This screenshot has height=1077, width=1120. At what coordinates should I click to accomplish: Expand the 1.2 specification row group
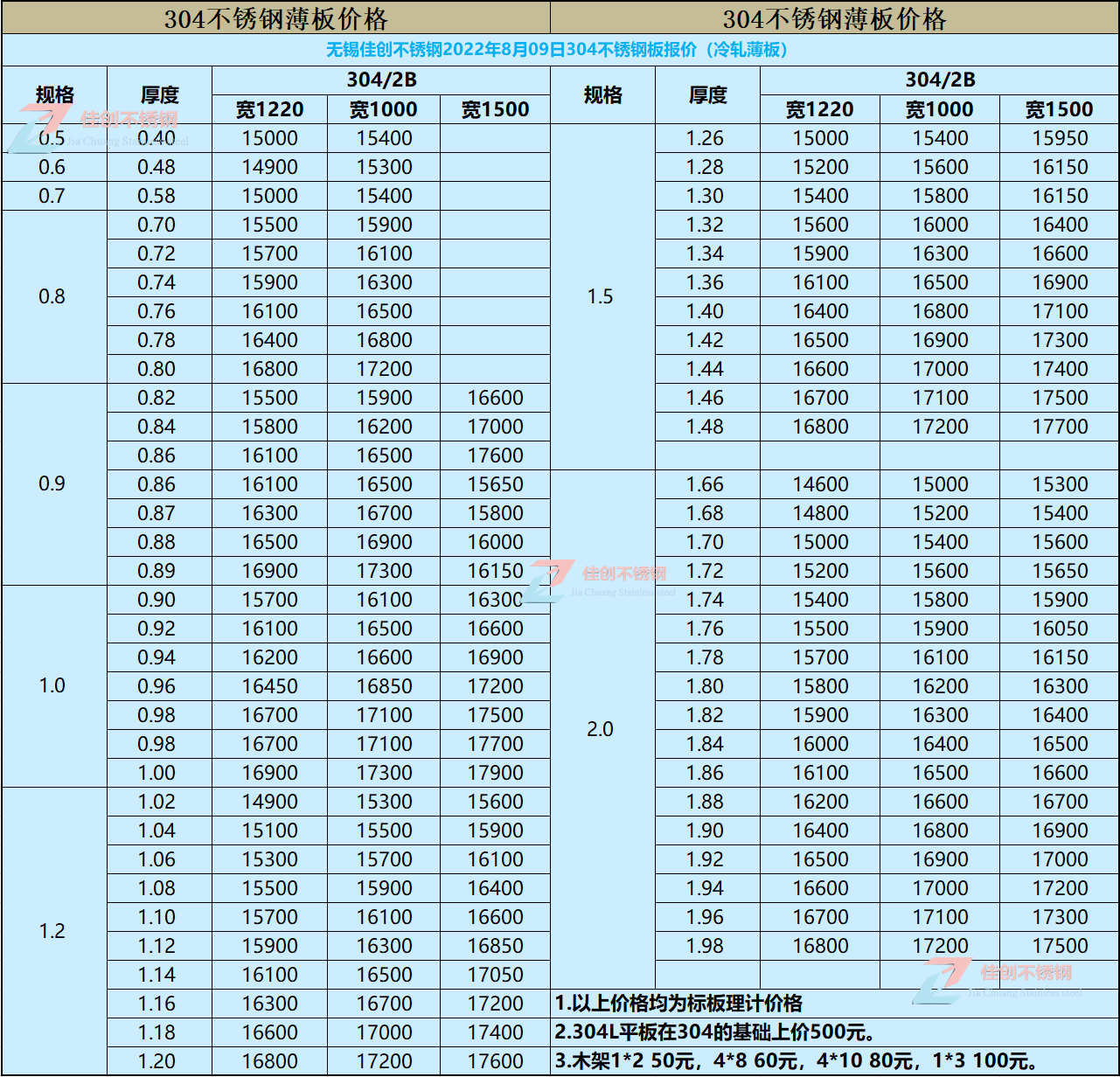point(53,931)
